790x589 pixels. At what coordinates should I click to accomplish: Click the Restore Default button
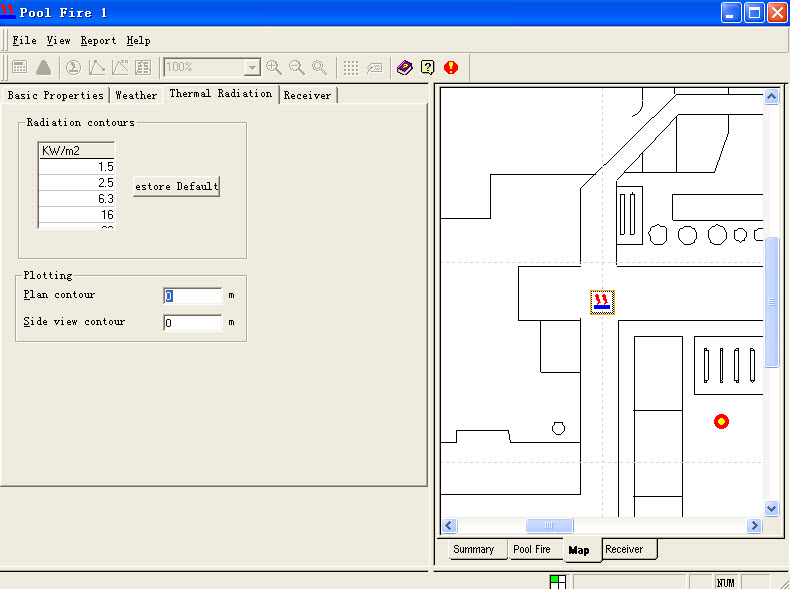click(x=176, y=186)
